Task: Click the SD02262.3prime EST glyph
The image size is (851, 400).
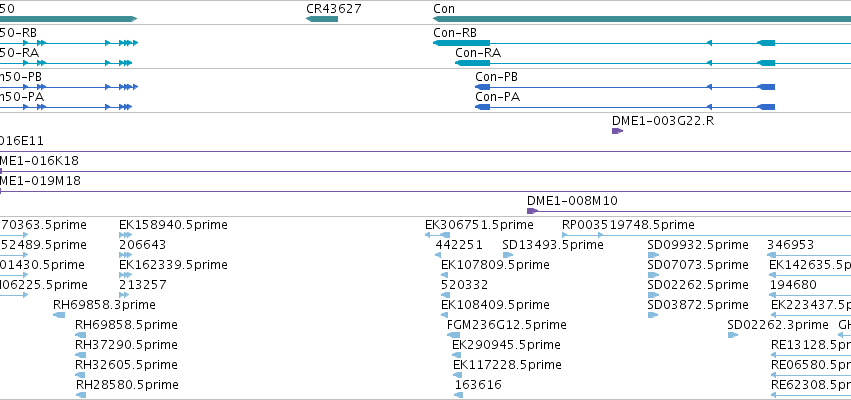Action: (733, 335)
